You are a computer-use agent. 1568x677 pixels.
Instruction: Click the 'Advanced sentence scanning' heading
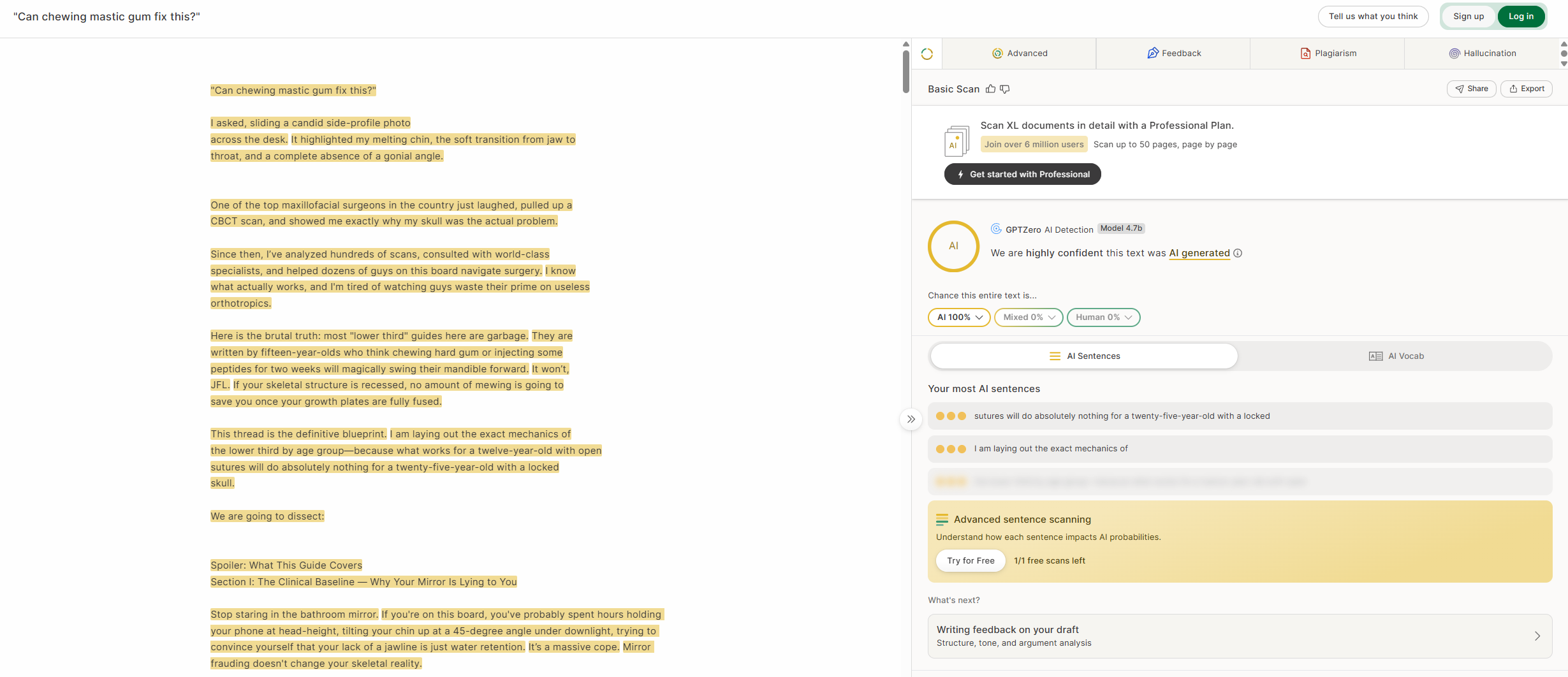coord(1022,520)
